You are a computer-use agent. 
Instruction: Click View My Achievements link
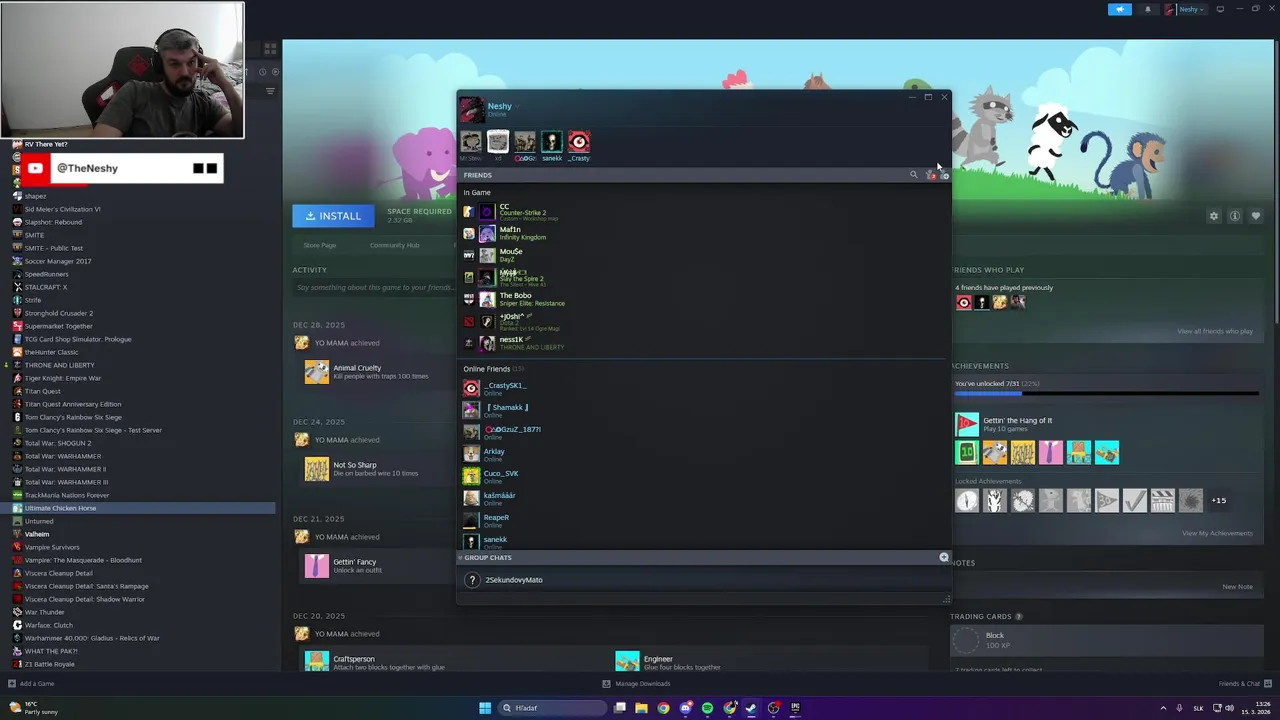[x=1217, y=533]
